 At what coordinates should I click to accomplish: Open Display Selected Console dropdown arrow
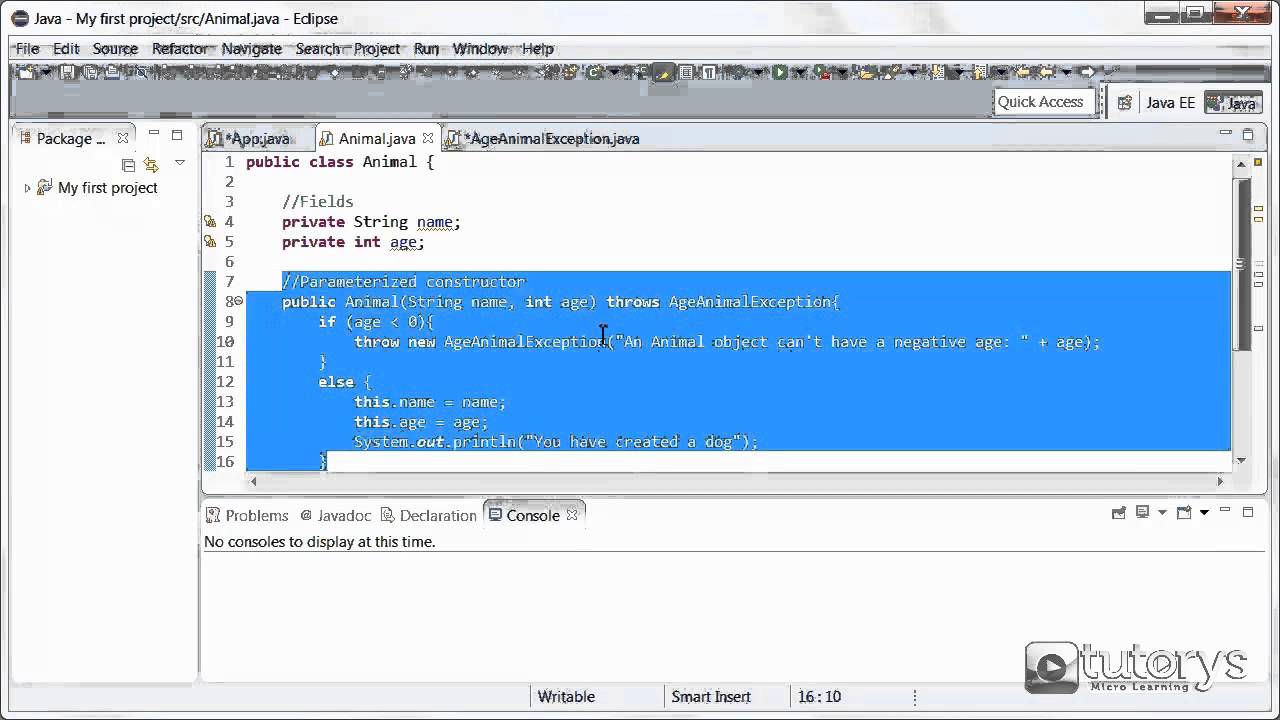pos(1162,513)
